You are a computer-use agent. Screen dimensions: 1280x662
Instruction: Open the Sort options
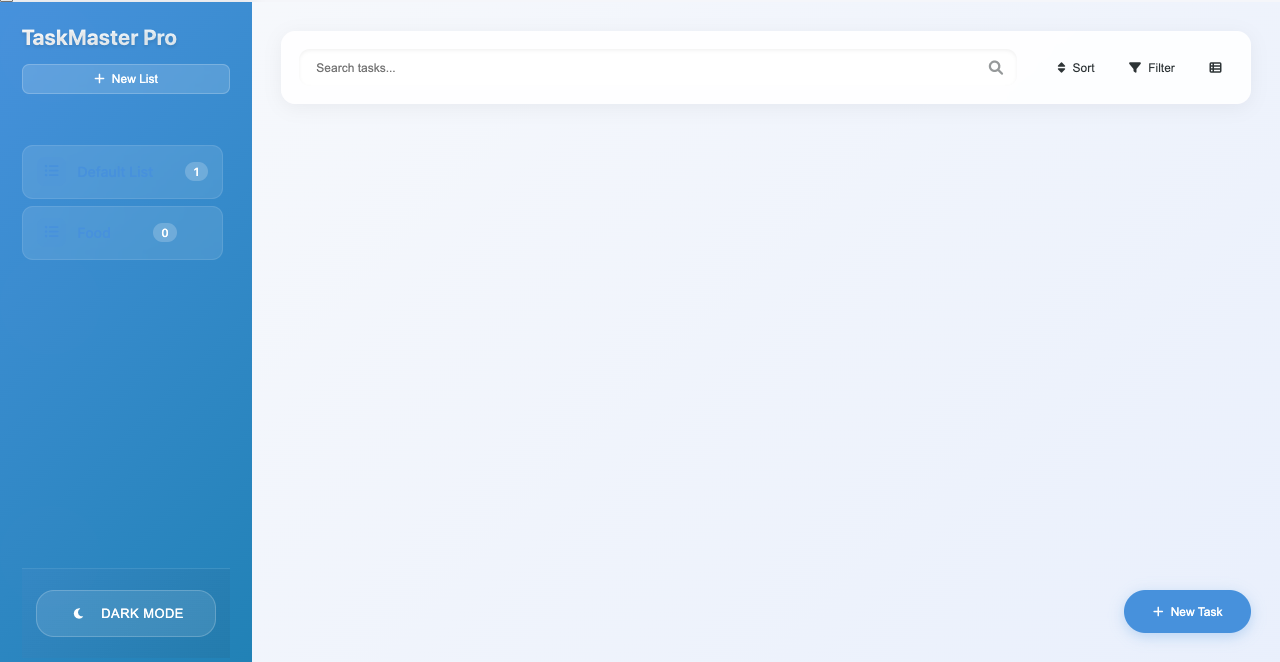click(x=1076, y=68)
